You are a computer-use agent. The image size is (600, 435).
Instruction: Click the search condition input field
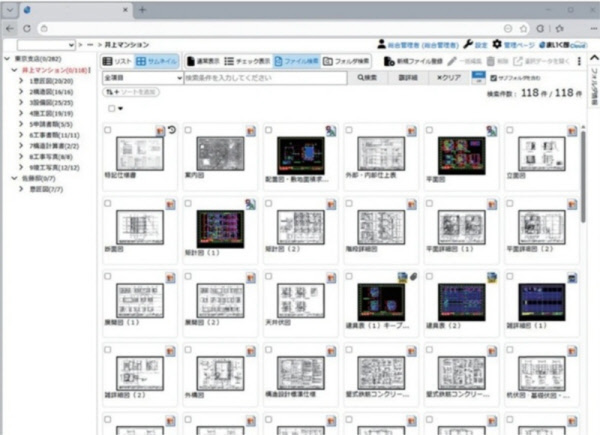[266, 78]
